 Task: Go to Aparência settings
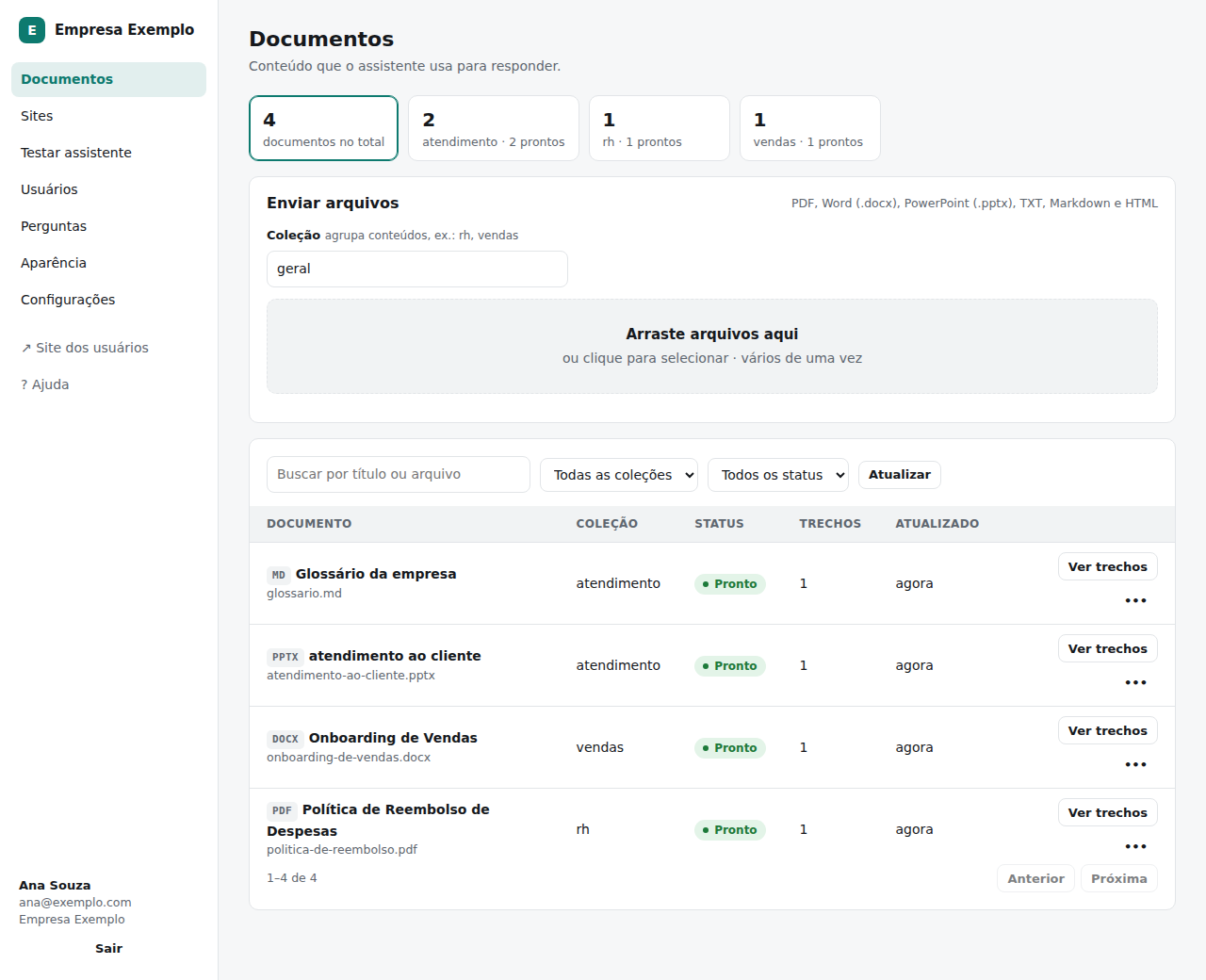pyautogui.click(x=108, y=263)
